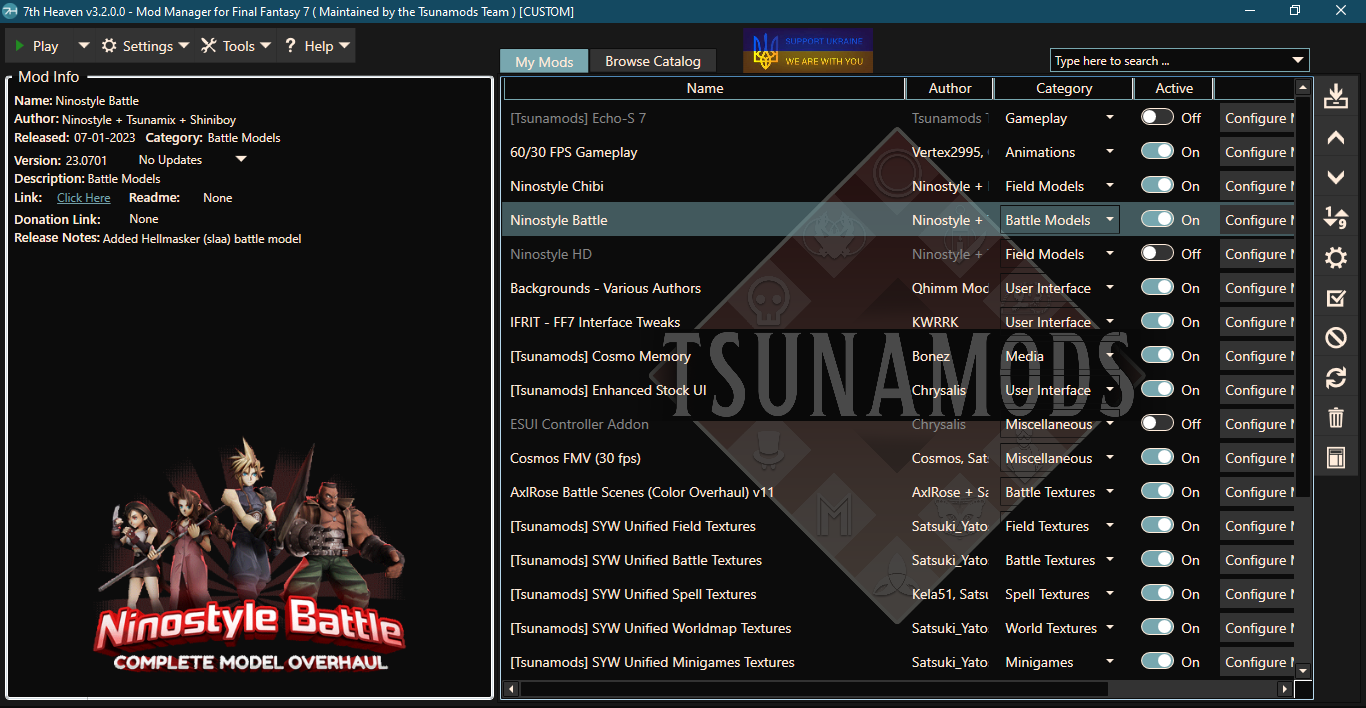Click the vertical scrollbar of mod list
Viewport: 1366px width, 708px height.
click(x=1302, y=297)
